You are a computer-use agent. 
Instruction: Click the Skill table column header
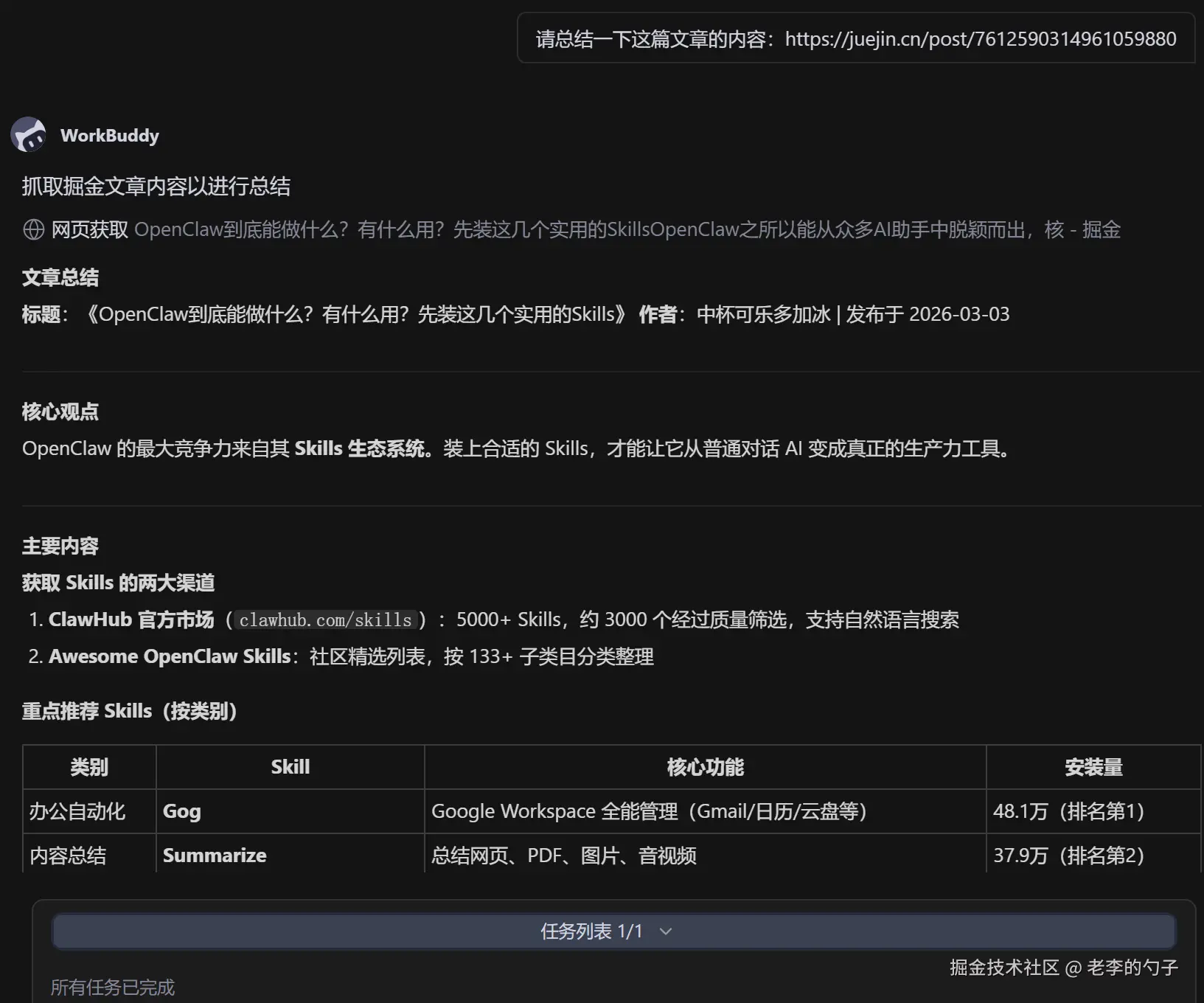tap(290, 767)
